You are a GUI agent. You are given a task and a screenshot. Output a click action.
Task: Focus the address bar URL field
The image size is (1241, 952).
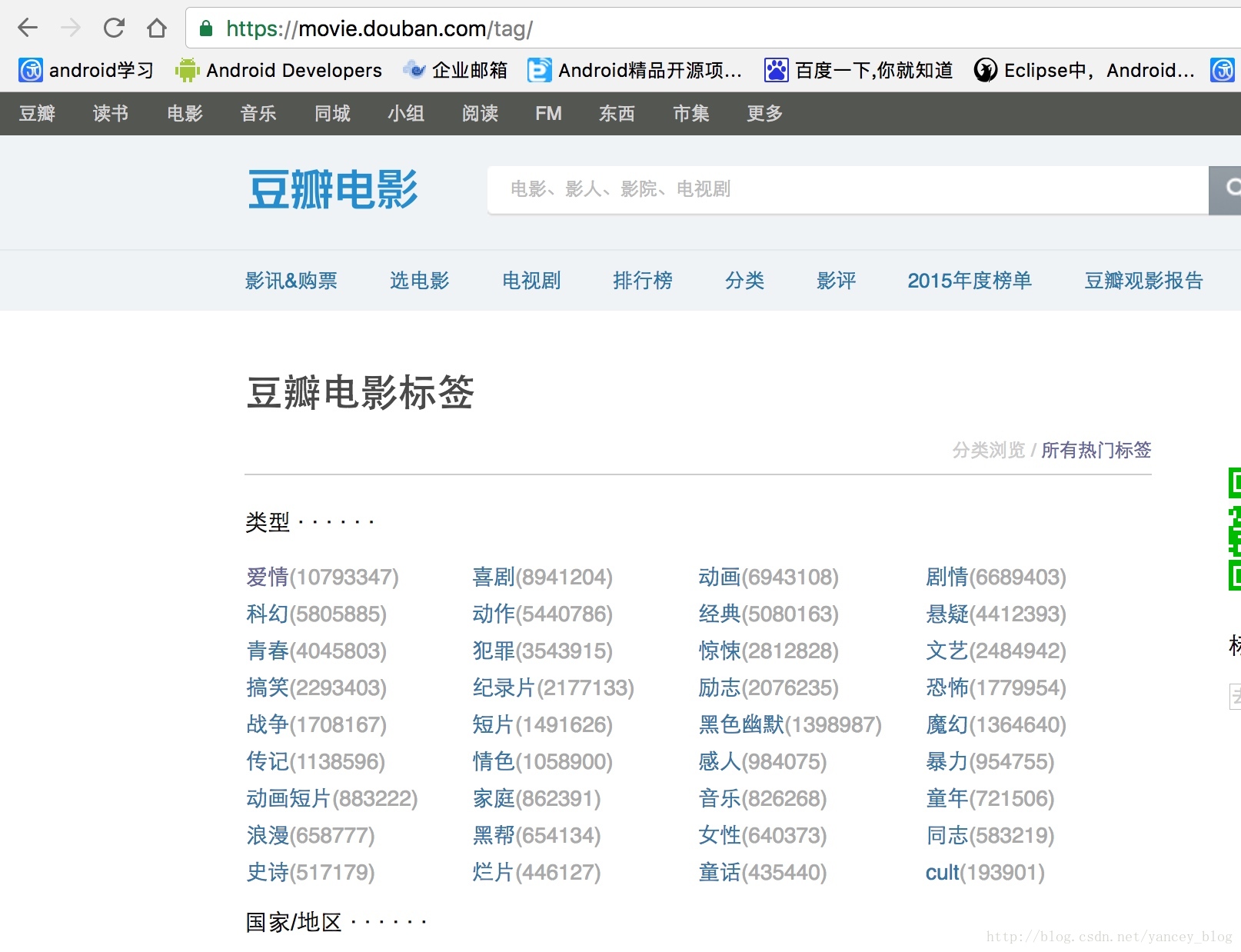[x=715, y=28]
